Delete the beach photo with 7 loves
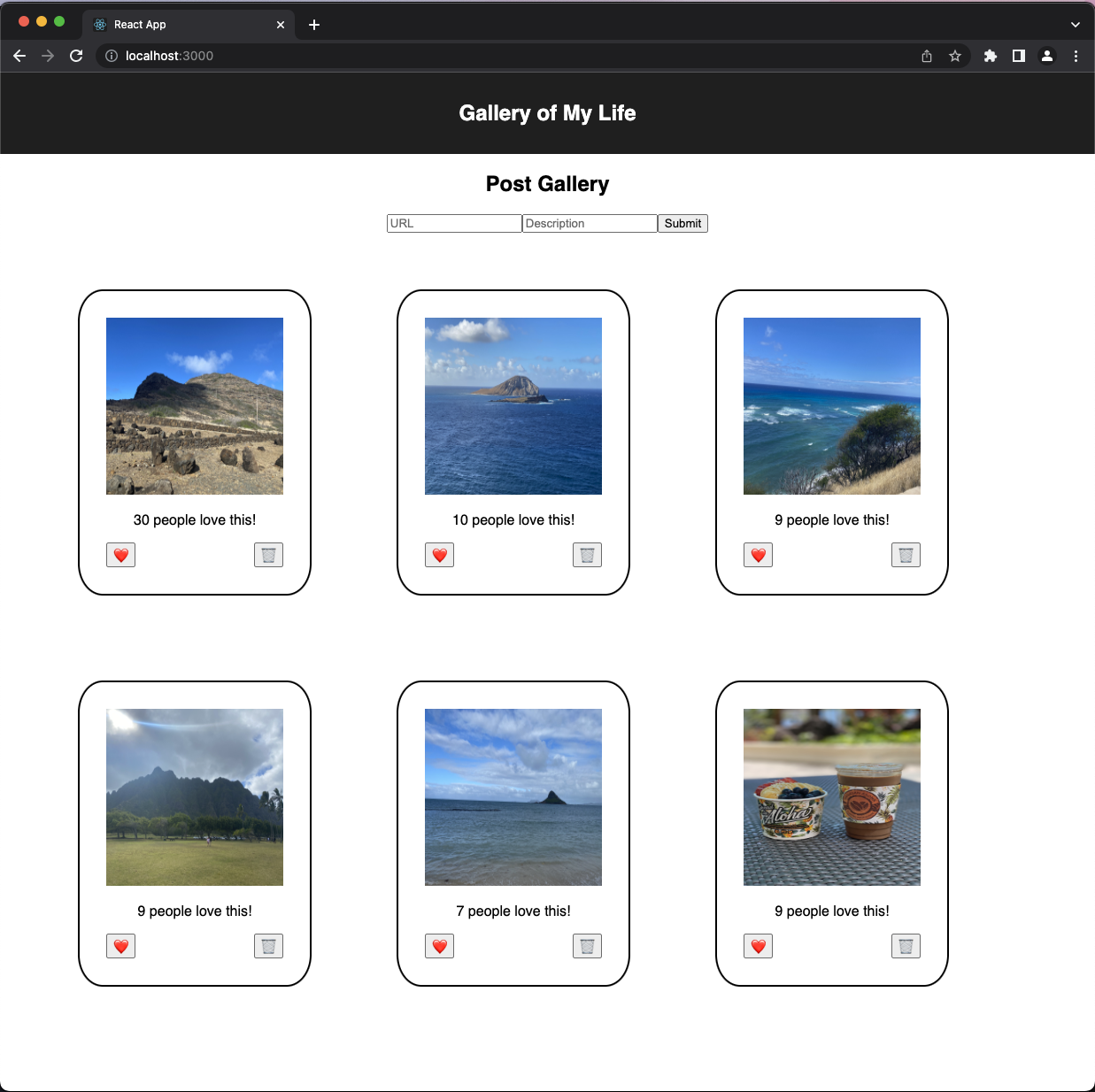Image resolution: width=1095 pixels, height=1092 pixels. coord(586,945)
